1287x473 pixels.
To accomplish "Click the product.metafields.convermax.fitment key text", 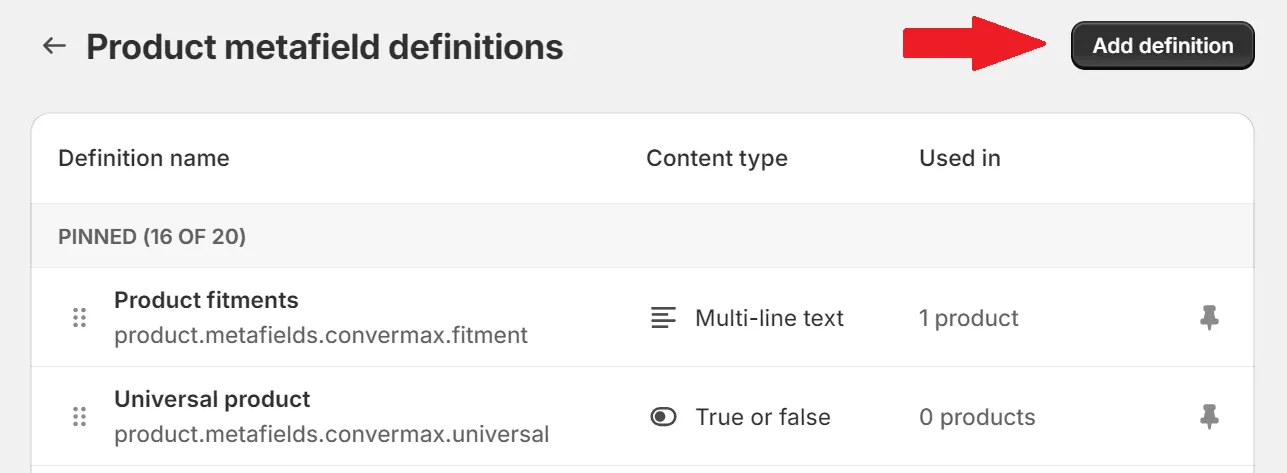I will click(320, 335).
